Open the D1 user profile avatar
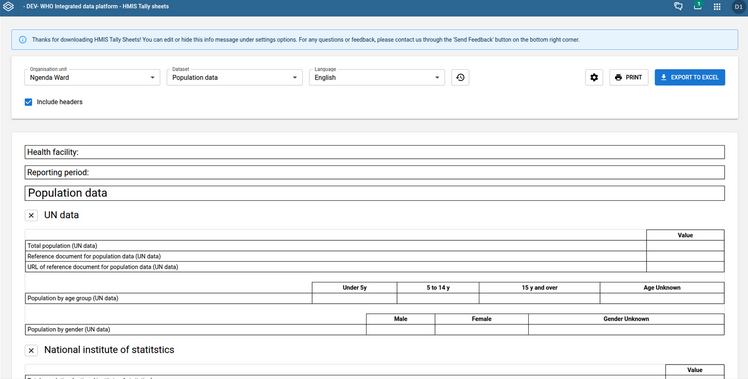The image size is (748, 379). 738,7
